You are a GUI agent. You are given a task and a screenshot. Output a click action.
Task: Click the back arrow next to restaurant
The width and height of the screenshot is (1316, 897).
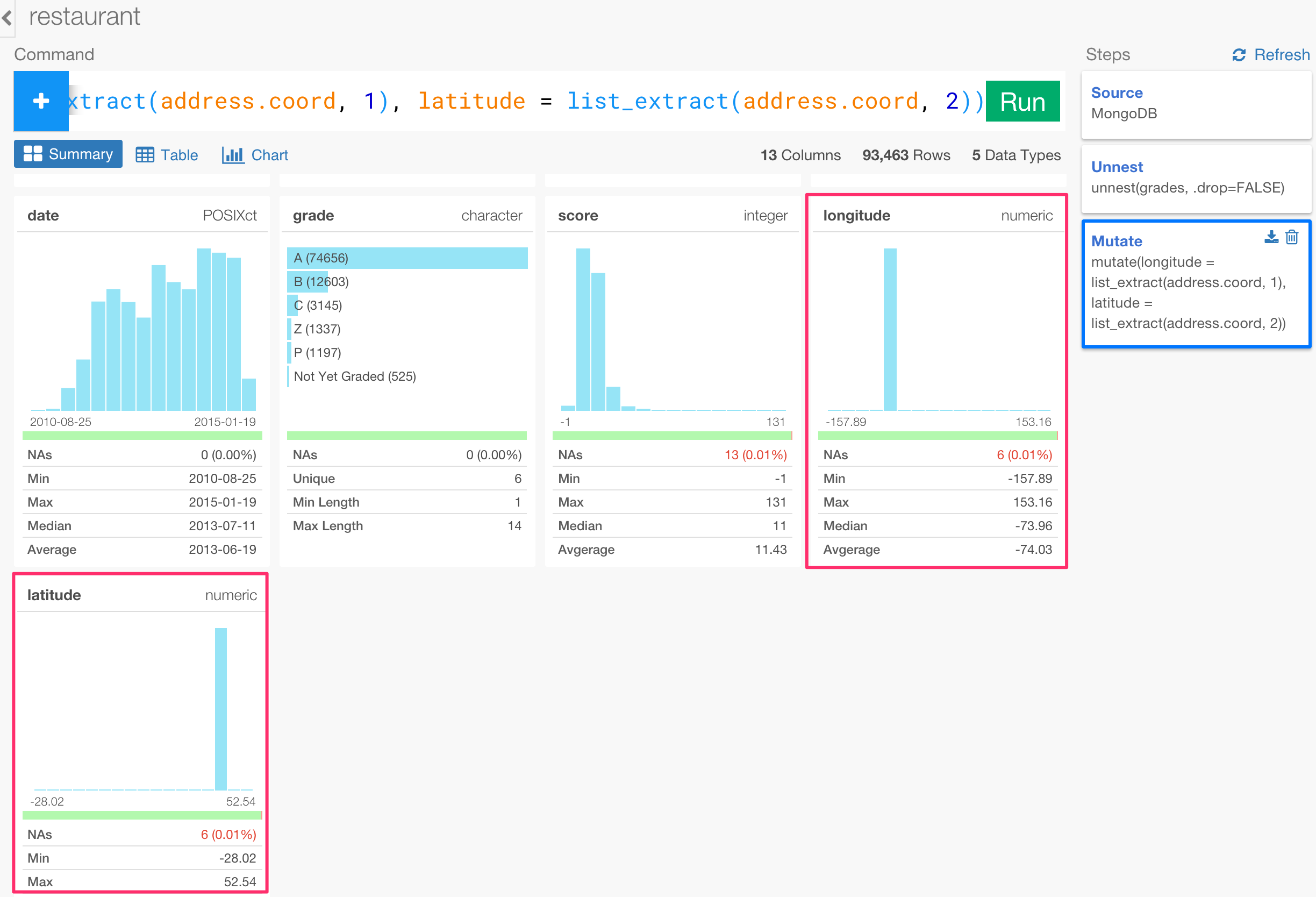point(7,18)
